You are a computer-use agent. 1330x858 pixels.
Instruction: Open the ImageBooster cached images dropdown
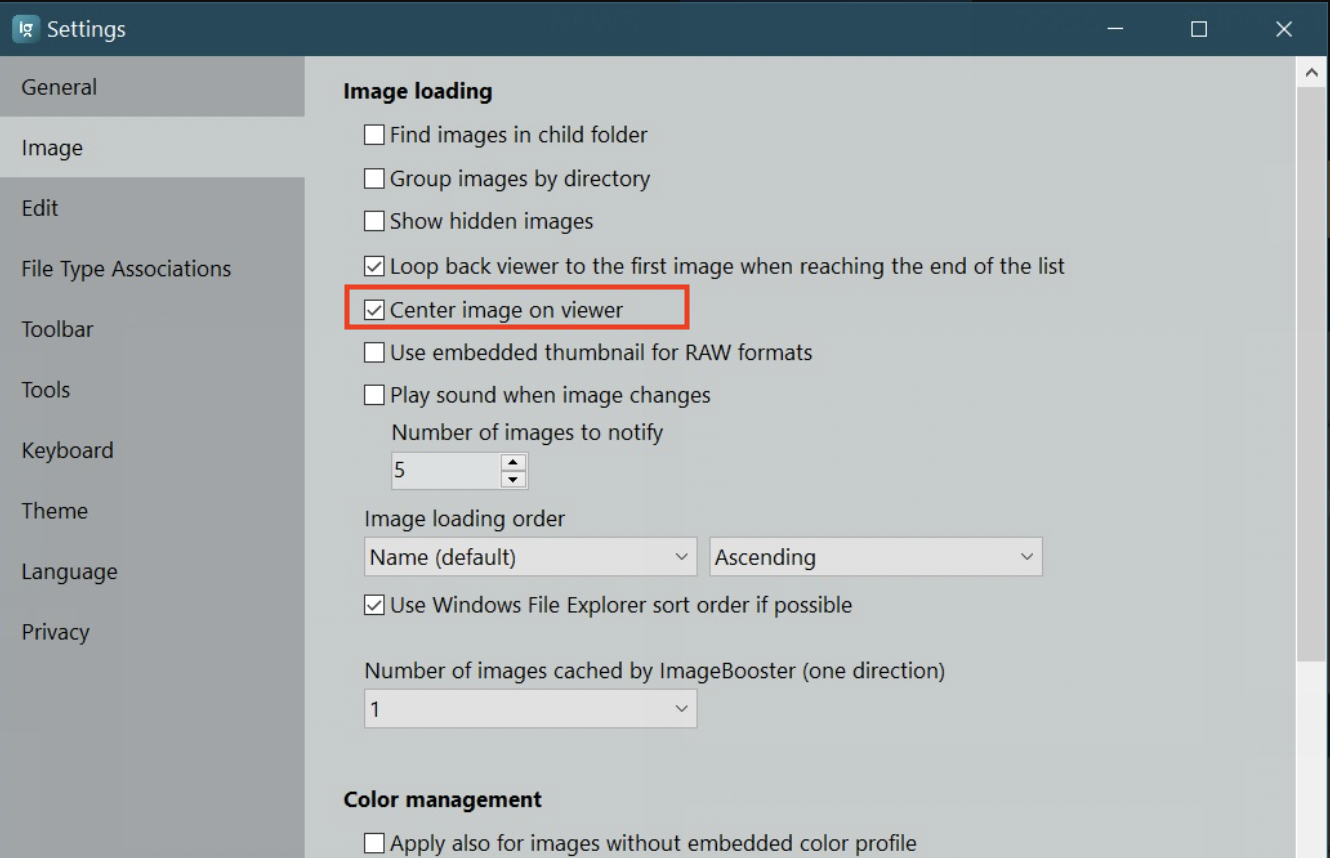tap(530, 708)
